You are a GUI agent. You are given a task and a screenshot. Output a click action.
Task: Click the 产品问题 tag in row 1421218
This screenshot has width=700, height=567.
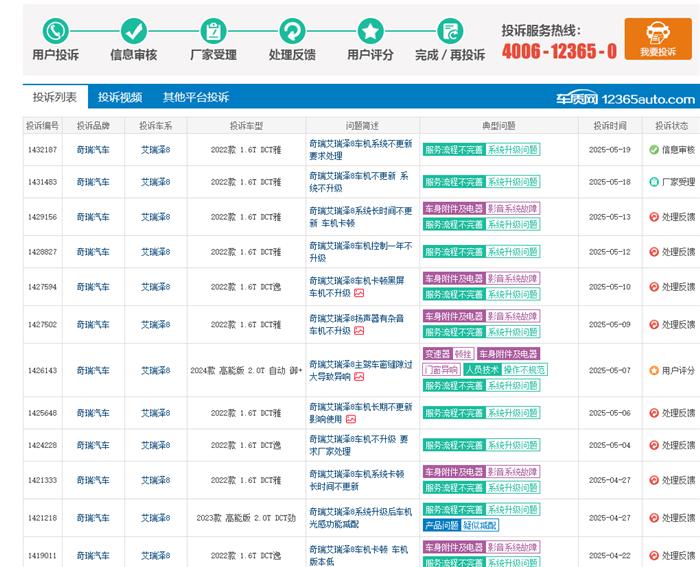pyautogui.click(x=442, y=525)
